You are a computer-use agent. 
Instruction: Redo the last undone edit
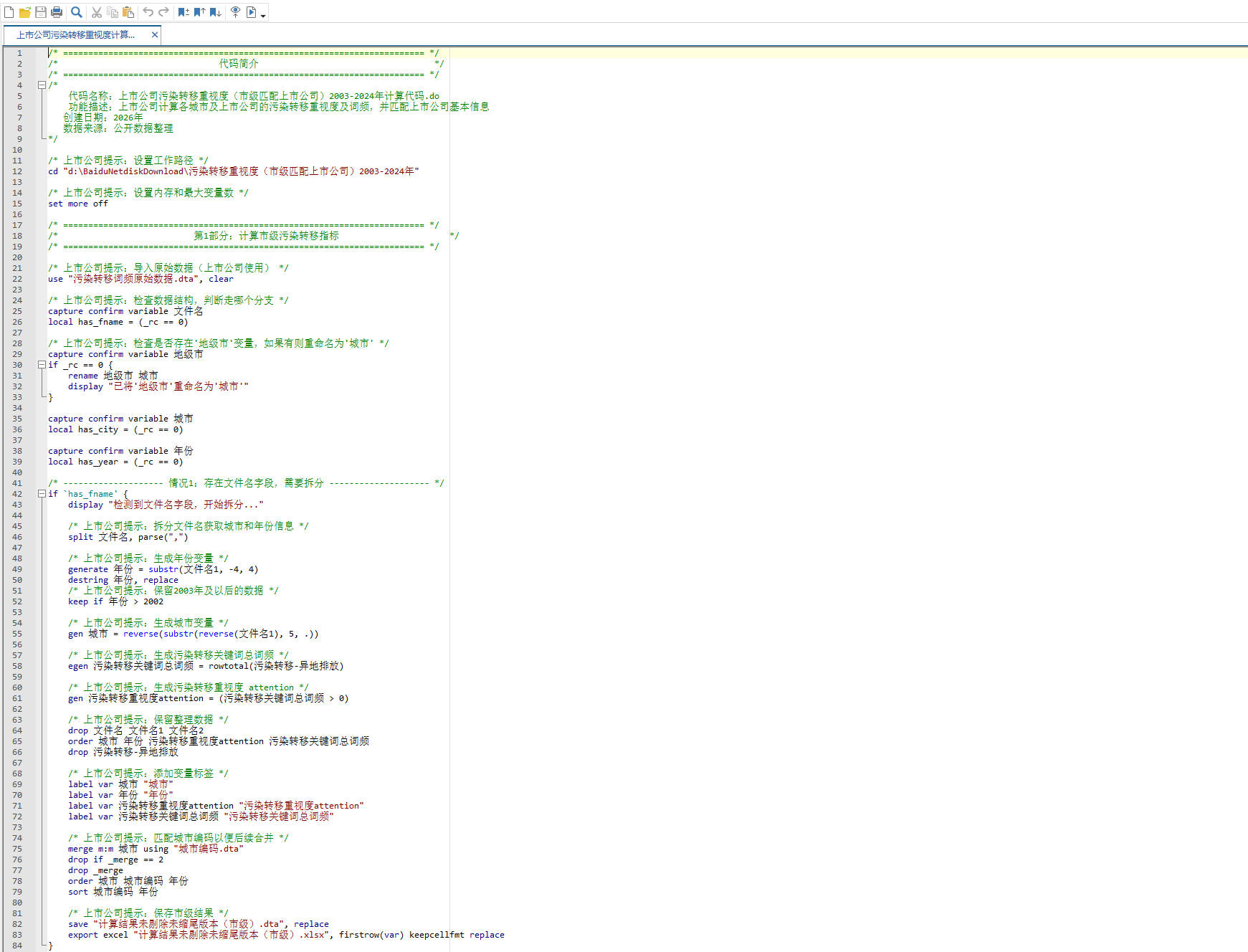click(x=163, y=12)
